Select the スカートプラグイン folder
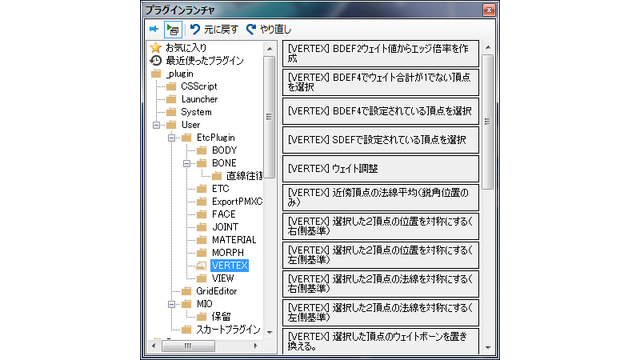The height and width of the screenshot is (360, 640). coord(228,330)
